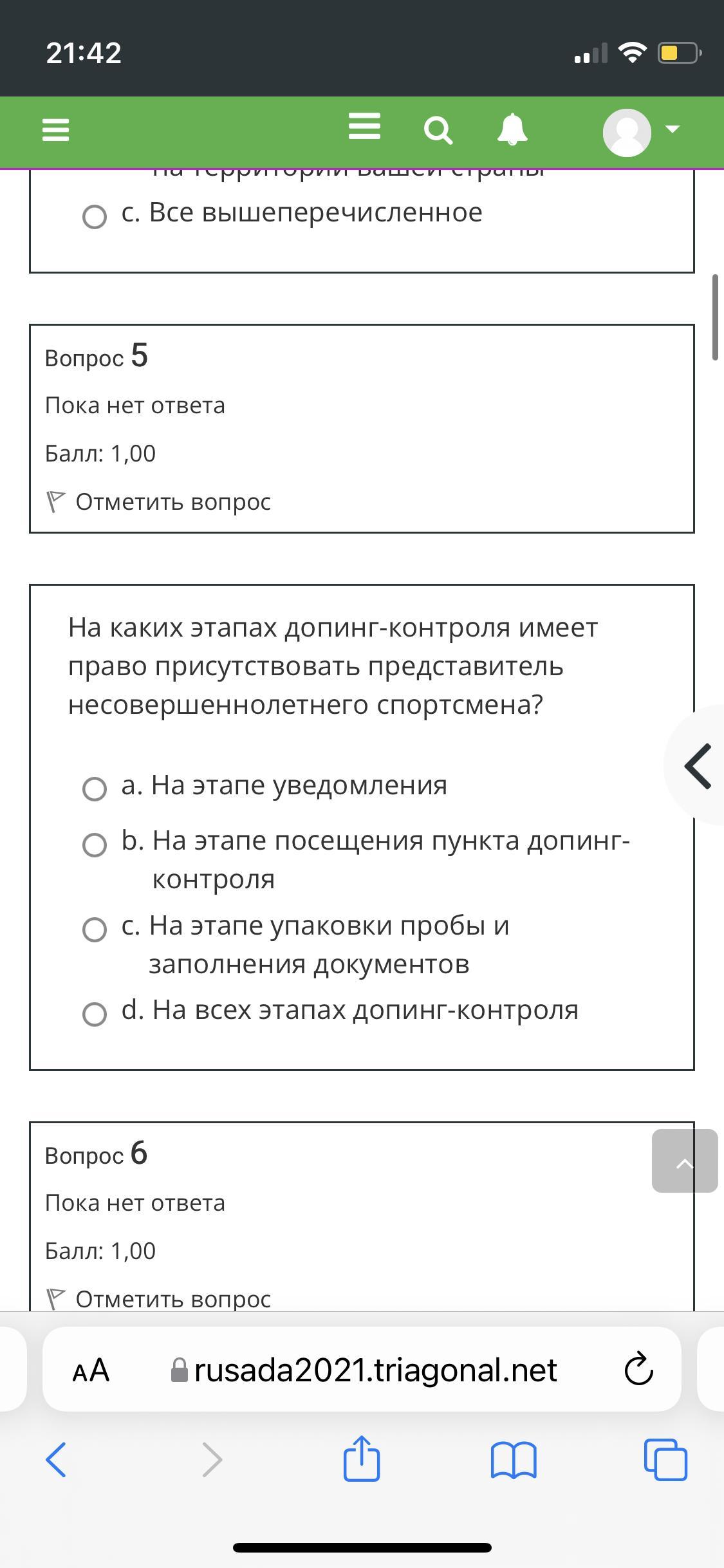Expand the user menu dropdown arrow
Image resolution: width=724 pixels, height=1568 pixels.
coord(672,129)
